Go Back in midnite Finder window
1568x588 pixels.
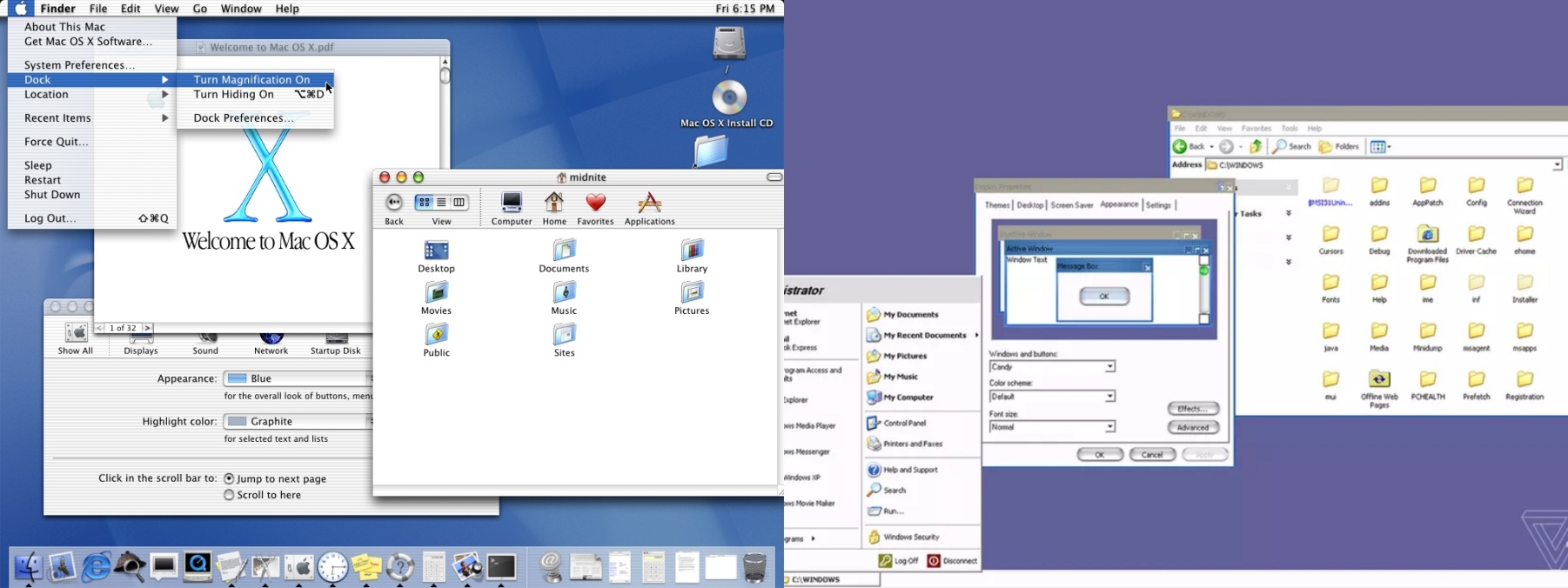point(394,209)
